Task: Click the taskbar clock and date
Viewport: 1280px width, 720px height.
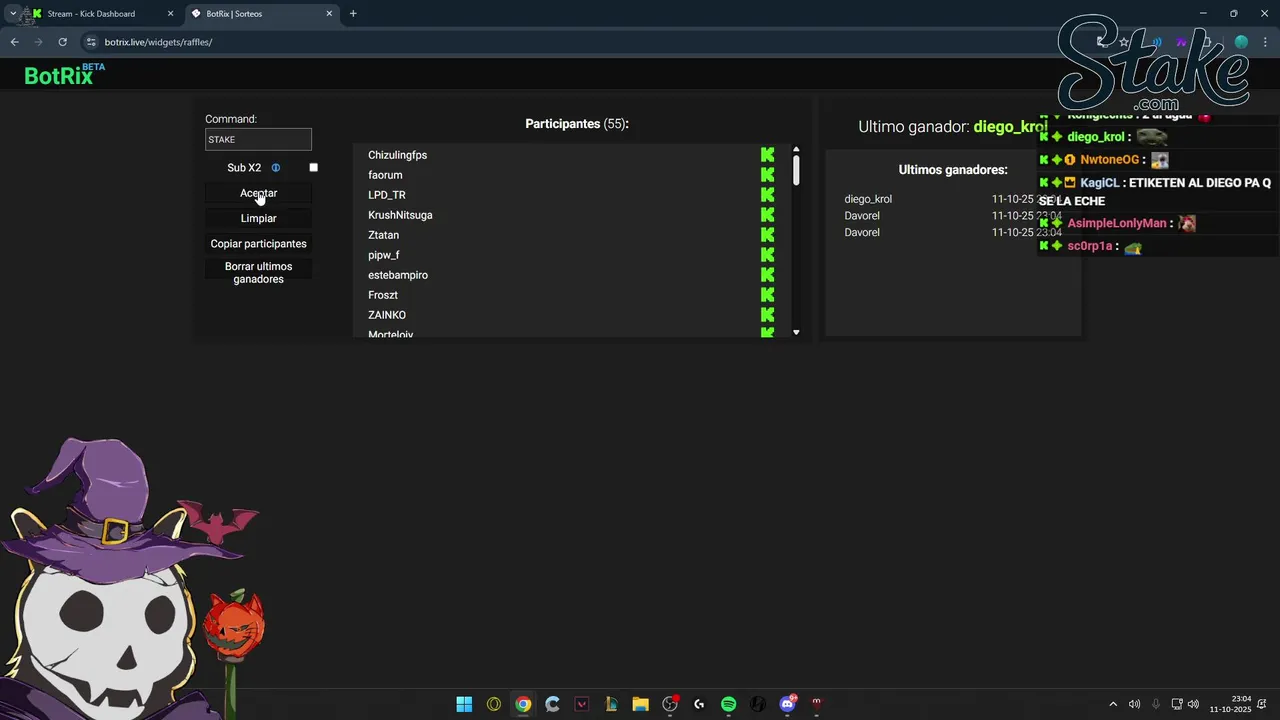Action: tap(1230, 704)
